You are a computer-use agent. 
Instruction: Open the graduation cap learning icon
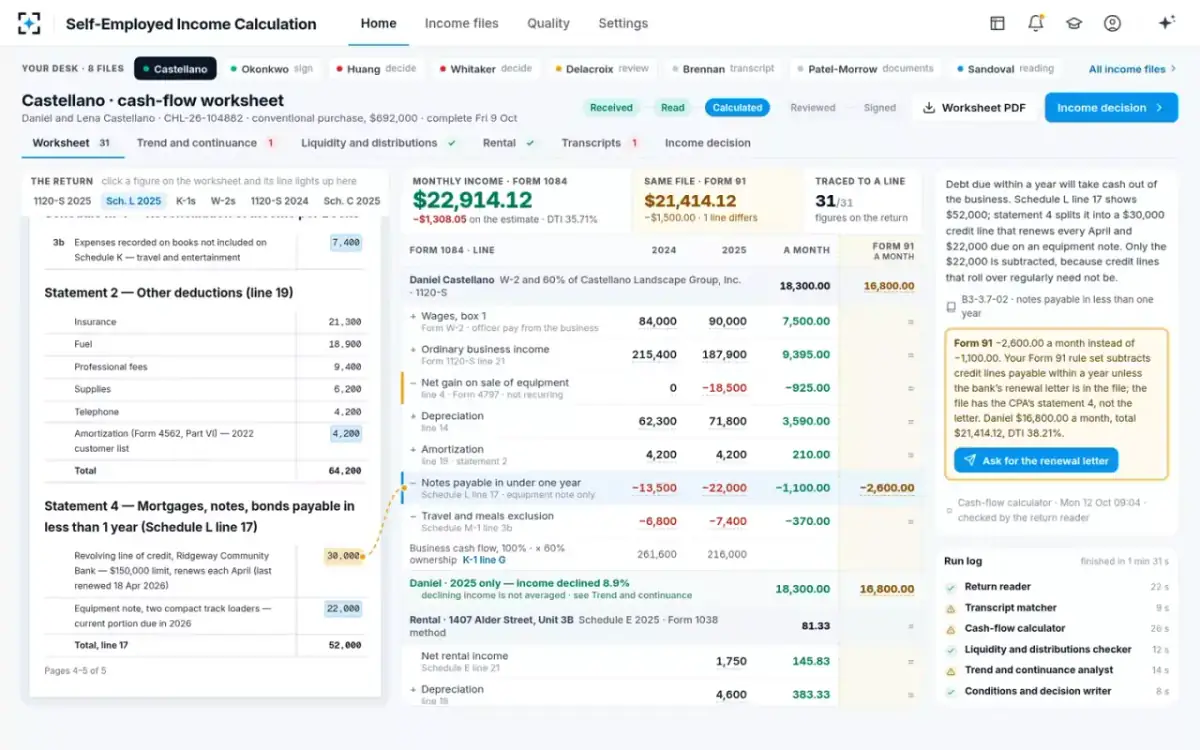1074,23
